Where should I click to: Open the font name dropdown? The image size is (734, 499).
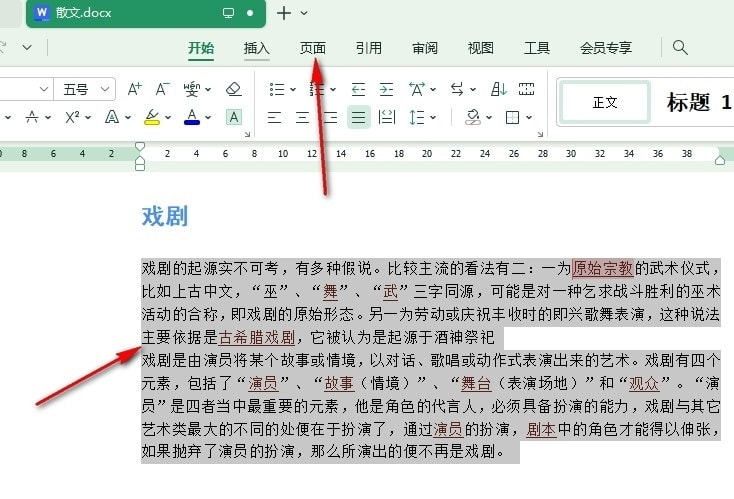44,89
